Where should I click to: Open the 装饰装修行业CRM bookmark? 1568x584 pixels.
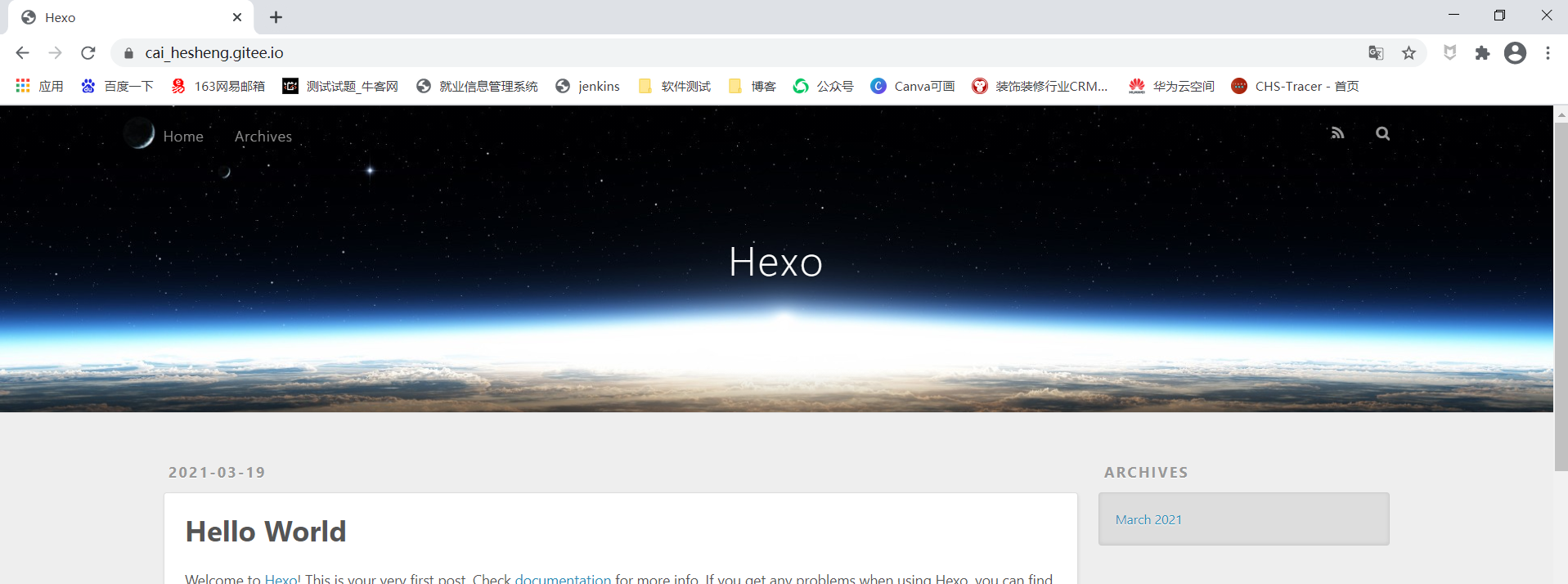1040,86
